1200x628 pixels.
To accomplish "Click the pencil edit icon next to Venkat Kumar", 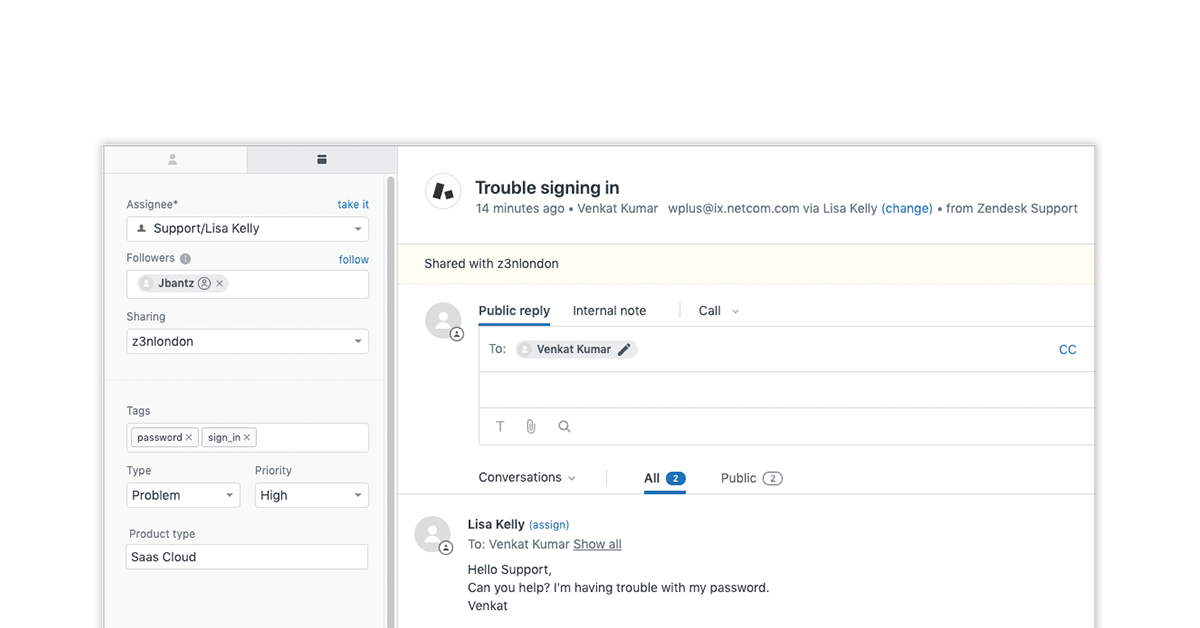I will coord(624,350).
